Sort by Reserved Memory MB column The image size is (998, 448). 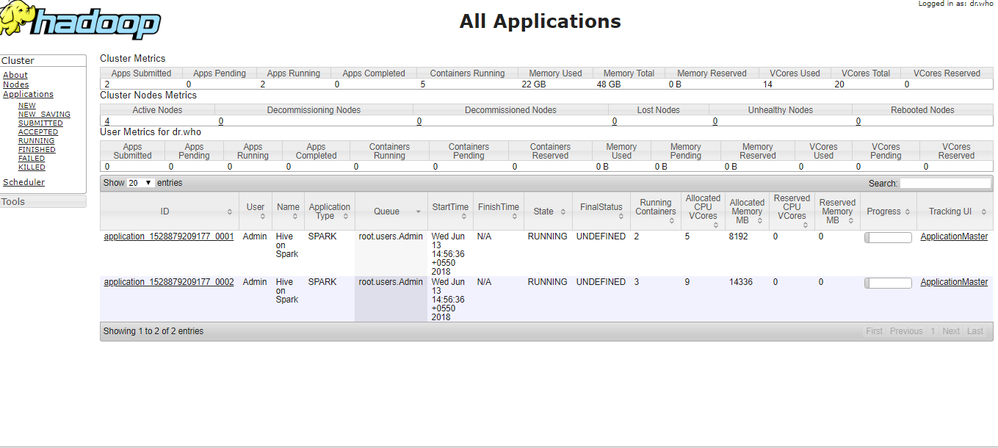point(837,211)
